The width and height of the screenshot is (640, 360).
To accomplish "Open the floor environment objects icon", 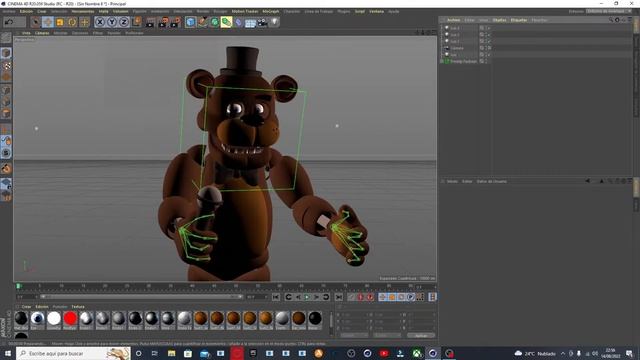I will pyautogui.click(x=250, y=22).
